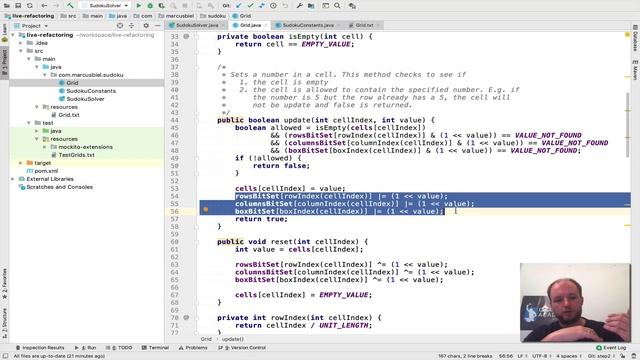Screen dimensions: 640x360
Task: Run SudokuSolver with the green play icon
Action: click(x=138, y=6)
